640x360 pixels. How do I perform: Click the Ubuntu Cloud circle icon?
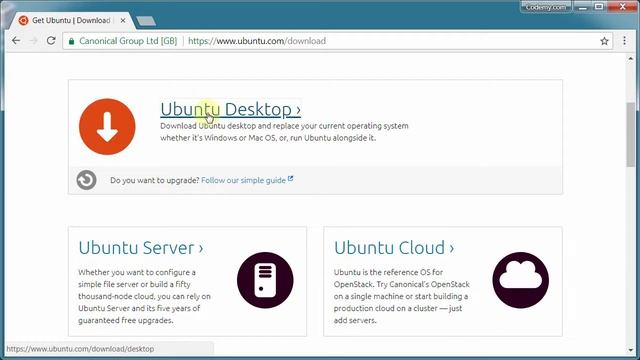(521, 280)
